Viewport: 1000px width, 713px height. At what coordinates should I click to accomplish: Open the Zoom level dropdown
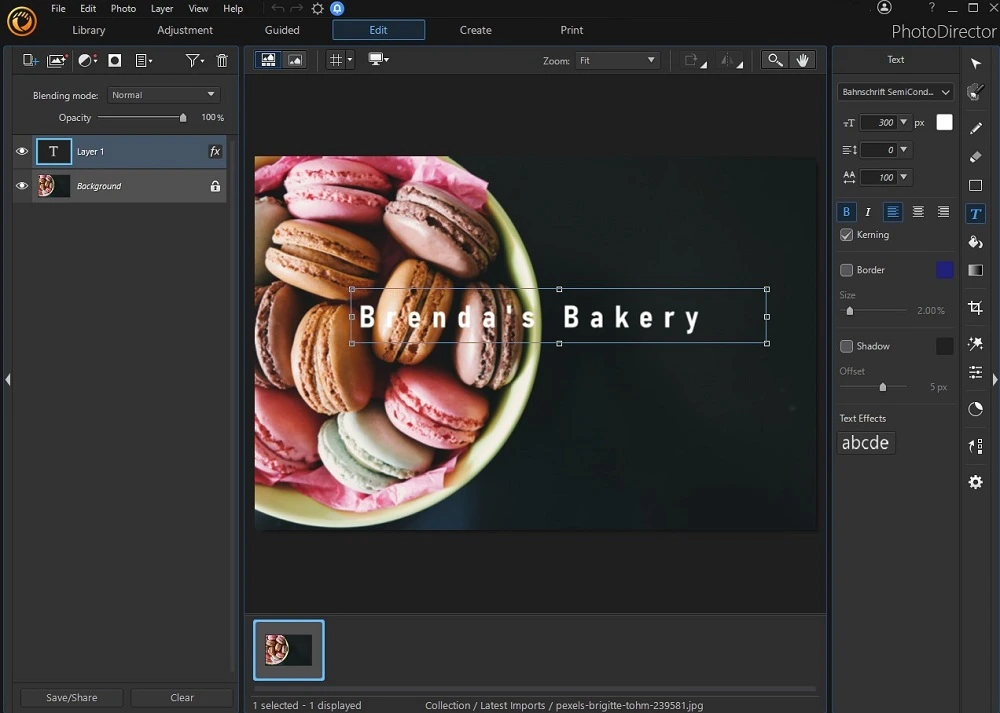pyautogui.click(x=617, y=60)
